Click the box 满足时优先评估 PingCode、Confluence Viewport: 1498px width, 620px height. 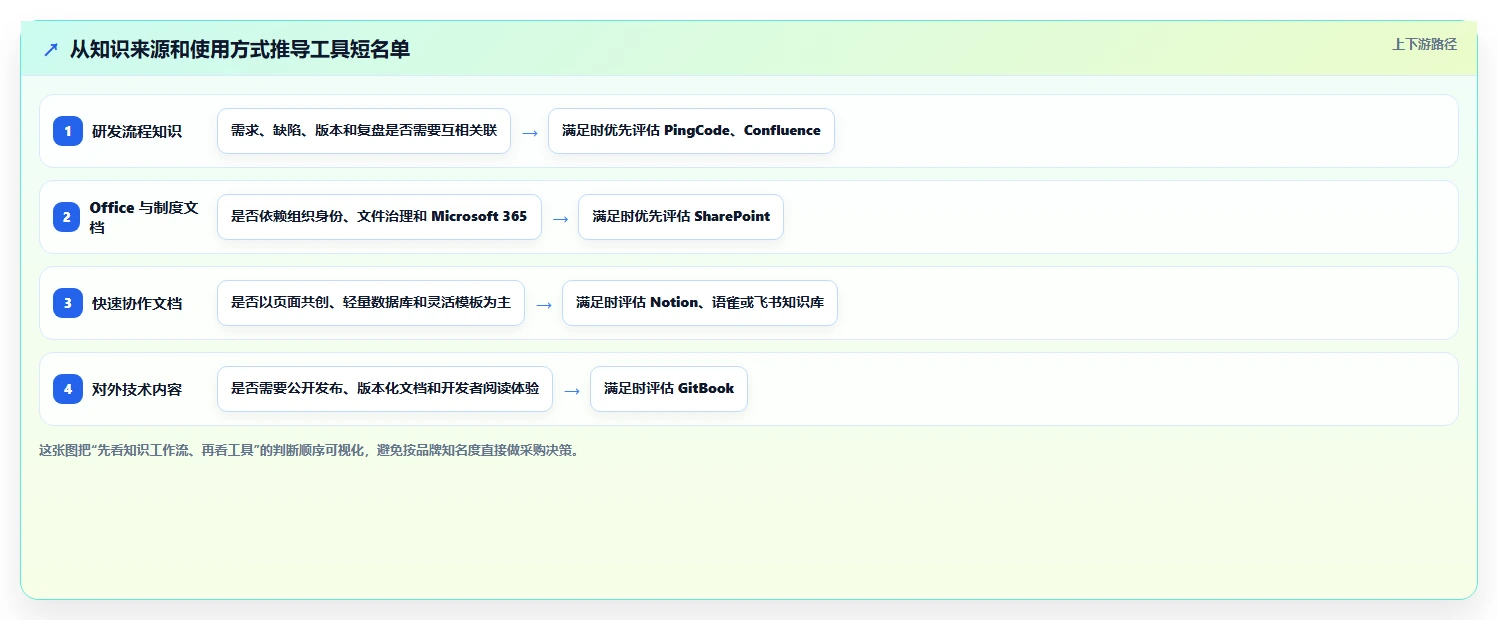[x=691, y=131]
